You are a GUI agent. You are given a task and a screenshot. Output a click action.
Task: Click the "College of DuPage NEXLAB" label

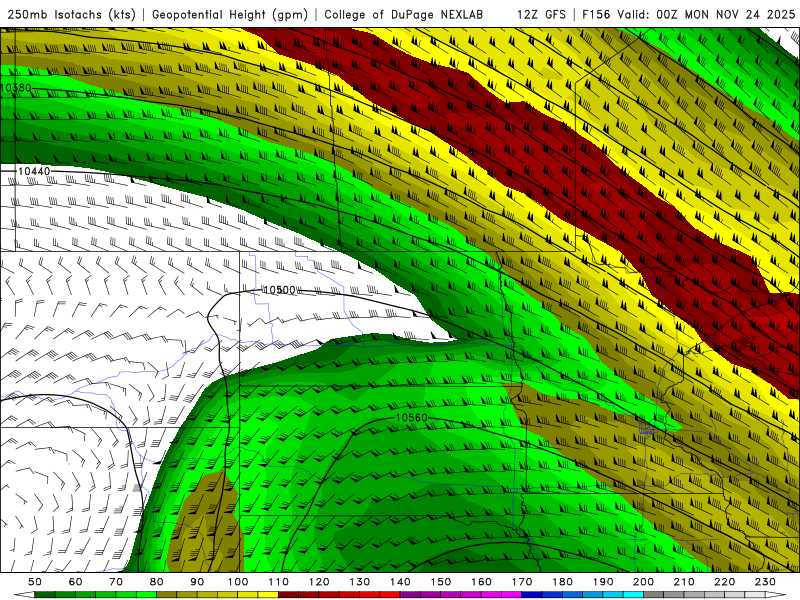(x=404, y=15)
